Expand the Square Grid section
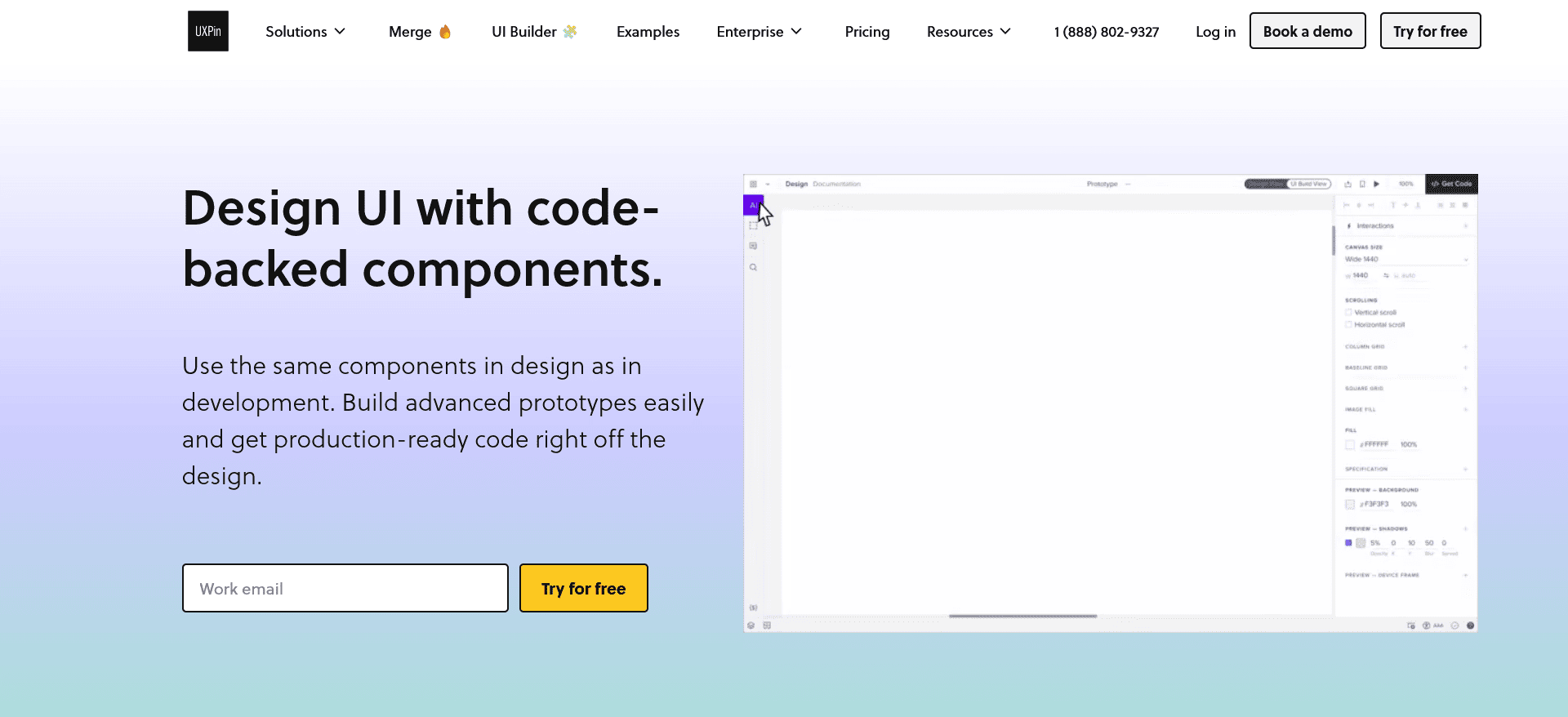This screenshot has height=717, width=1568. [x=1406, y=388]
